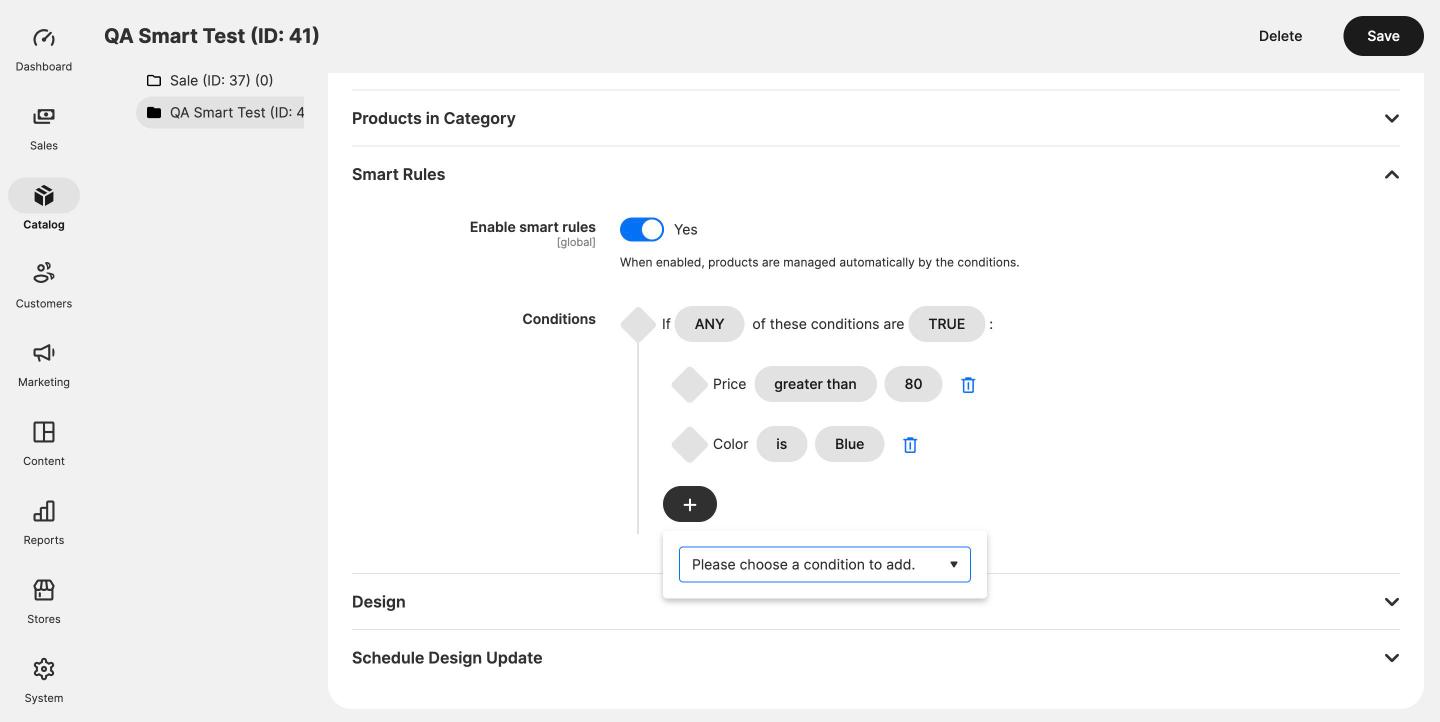The image size is (1440, 722).
Task: Remove the Color condition via trash icon
Action: 910,445
